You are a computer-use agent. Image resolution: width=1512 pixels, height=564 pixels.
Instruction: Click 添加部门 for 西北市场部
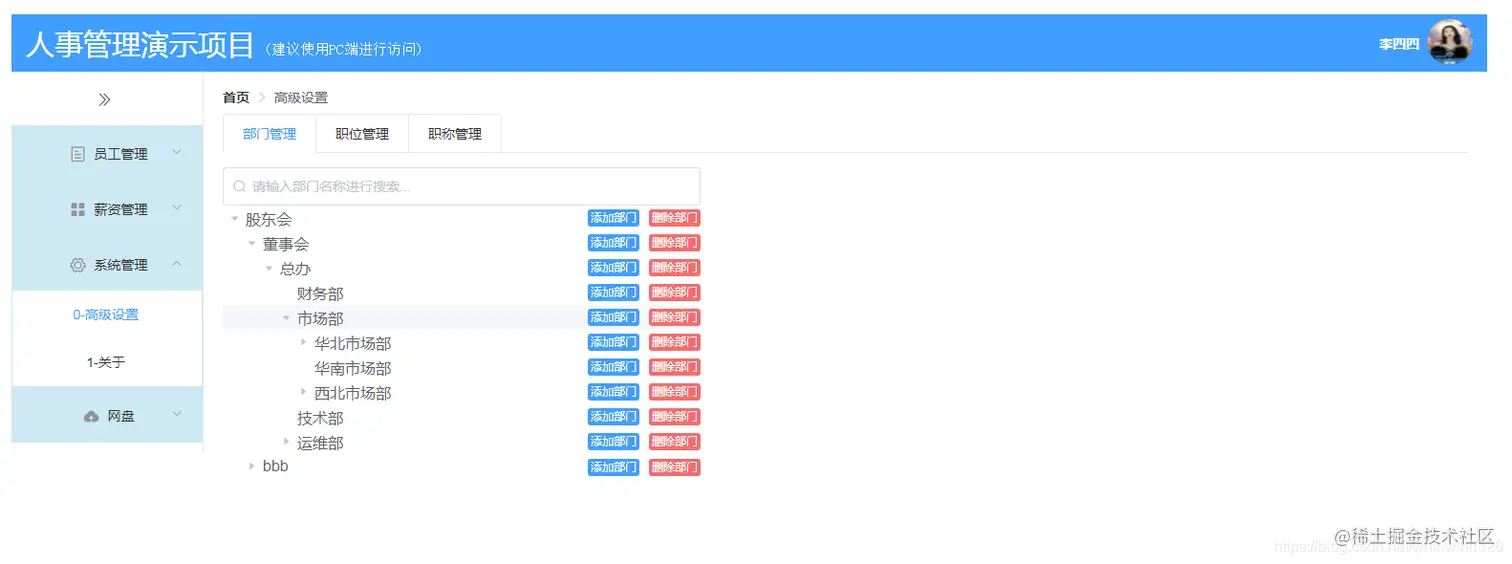(613, 392)
